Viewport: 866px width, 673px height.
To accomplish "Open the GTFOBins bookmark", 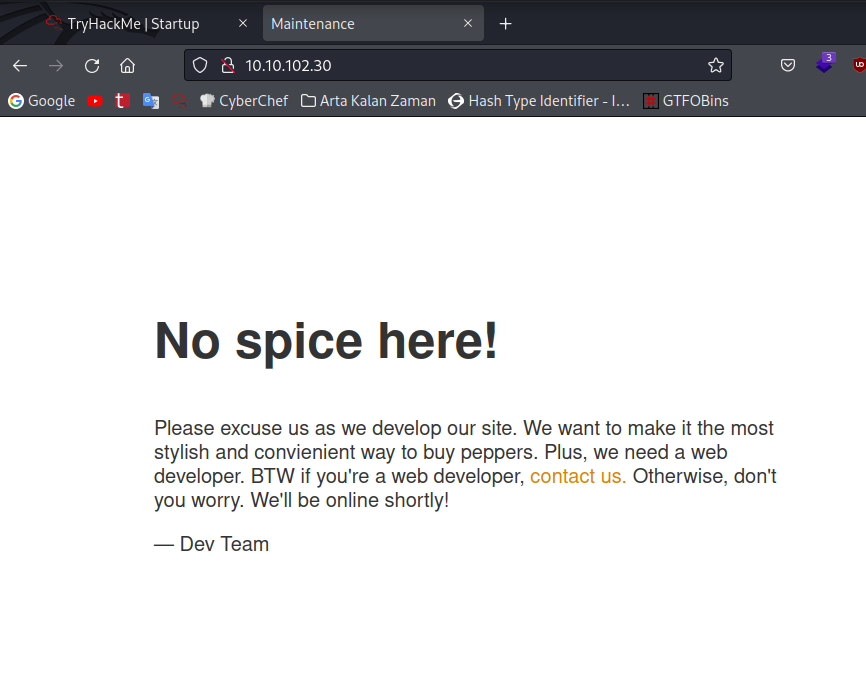I will [686, 100].
